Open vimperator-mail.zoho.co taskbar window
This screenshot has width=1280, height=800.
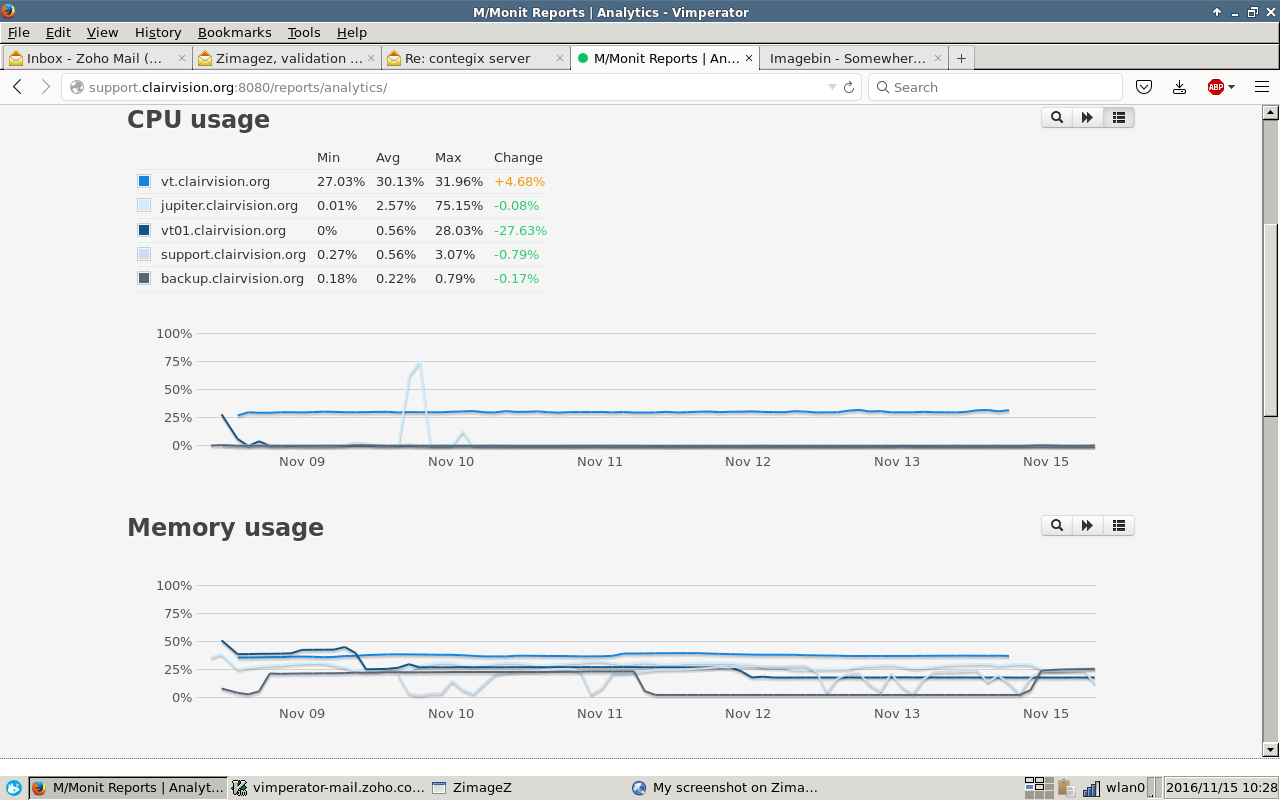coord(328,788)
